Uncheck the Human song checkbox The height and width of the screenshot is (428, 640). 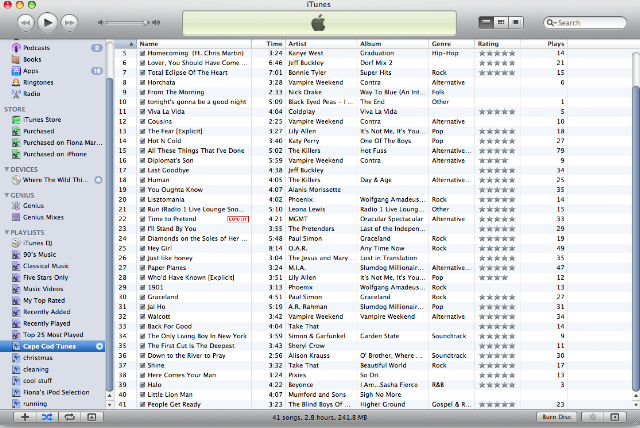click(x=142, y=180)
